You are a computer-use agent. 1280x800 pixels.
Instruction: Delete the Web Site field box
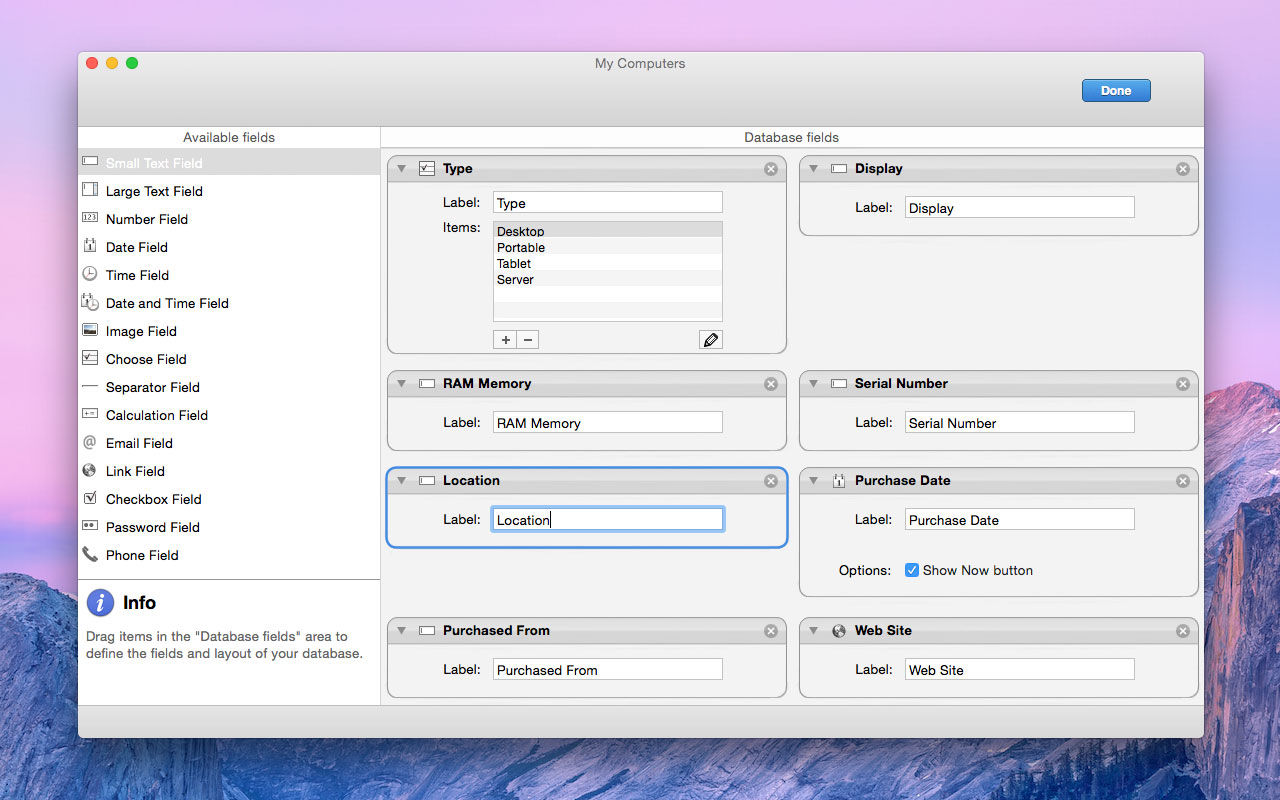click(x=1183, y=631)
